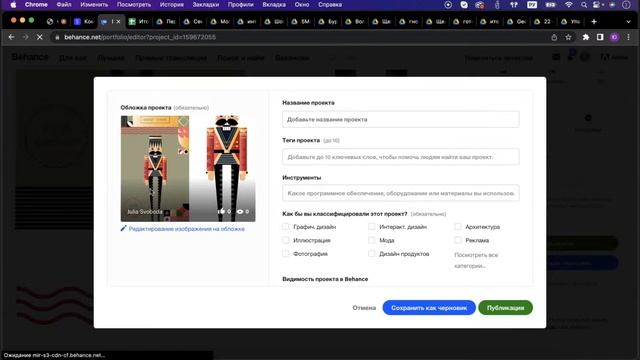This screenshot has width=640, height=360.
Task: Open the extensions puzzle icon
Action: (x=586, y=37)
